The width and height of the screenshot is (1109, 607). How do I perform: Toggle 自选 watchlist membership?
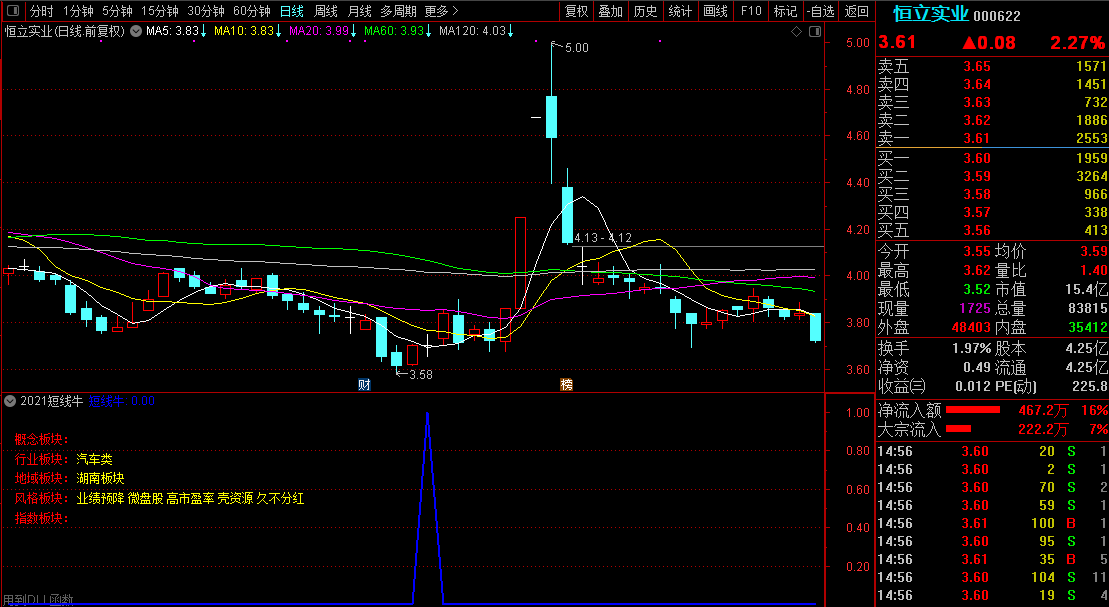pyautogui.click(x=819, y=12)
